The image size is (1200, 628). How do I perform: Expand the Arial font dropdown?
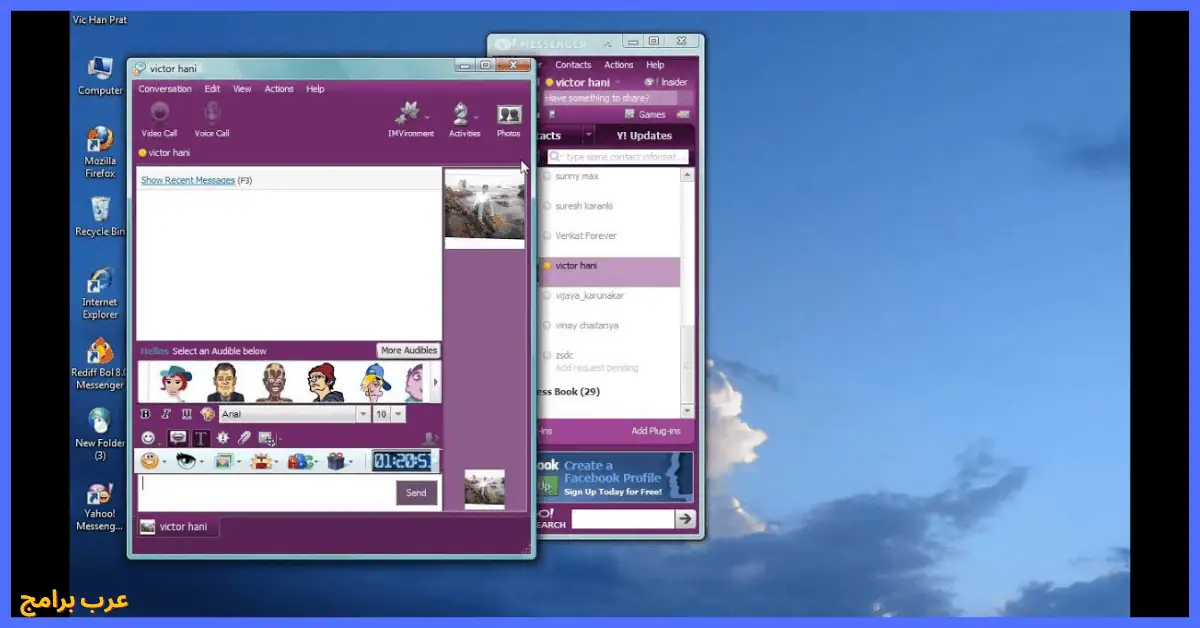pos(363,414)
